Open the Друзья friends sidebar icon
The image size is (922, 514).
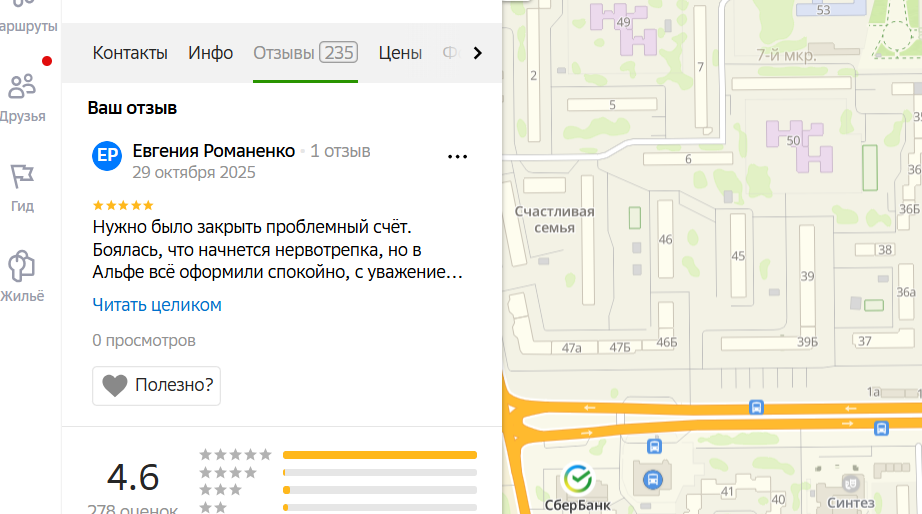(x=22, y=98)
